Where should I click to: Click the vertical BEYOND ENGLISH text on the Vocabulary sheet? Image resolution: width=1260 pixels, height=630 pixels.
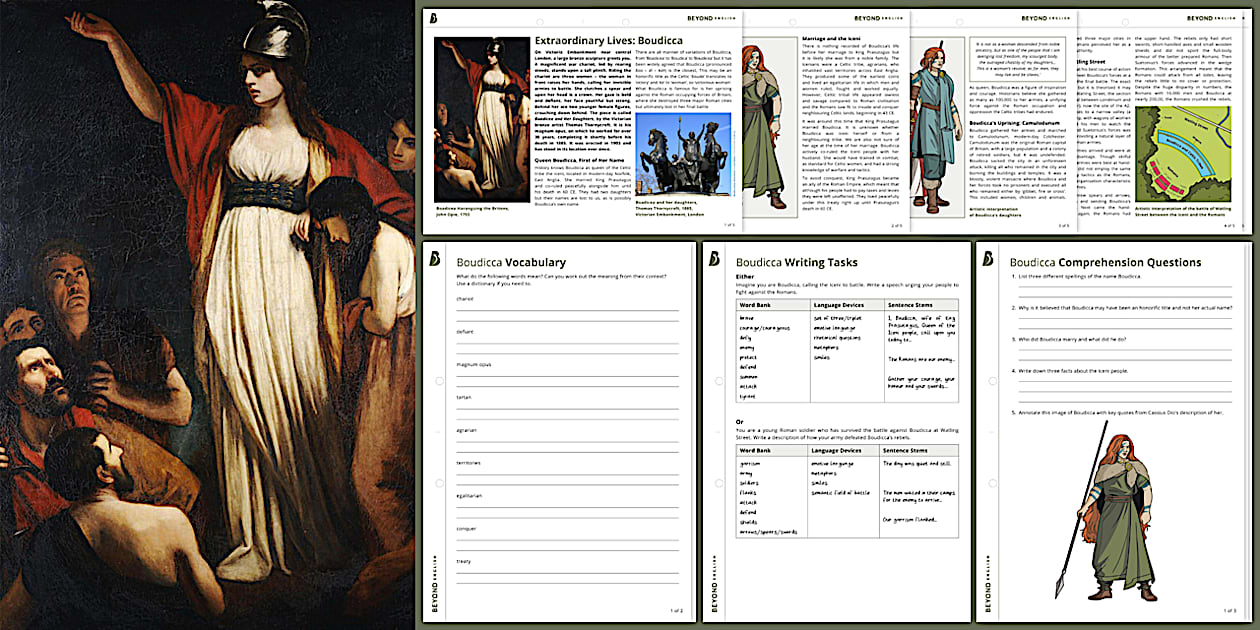[433, 585]
